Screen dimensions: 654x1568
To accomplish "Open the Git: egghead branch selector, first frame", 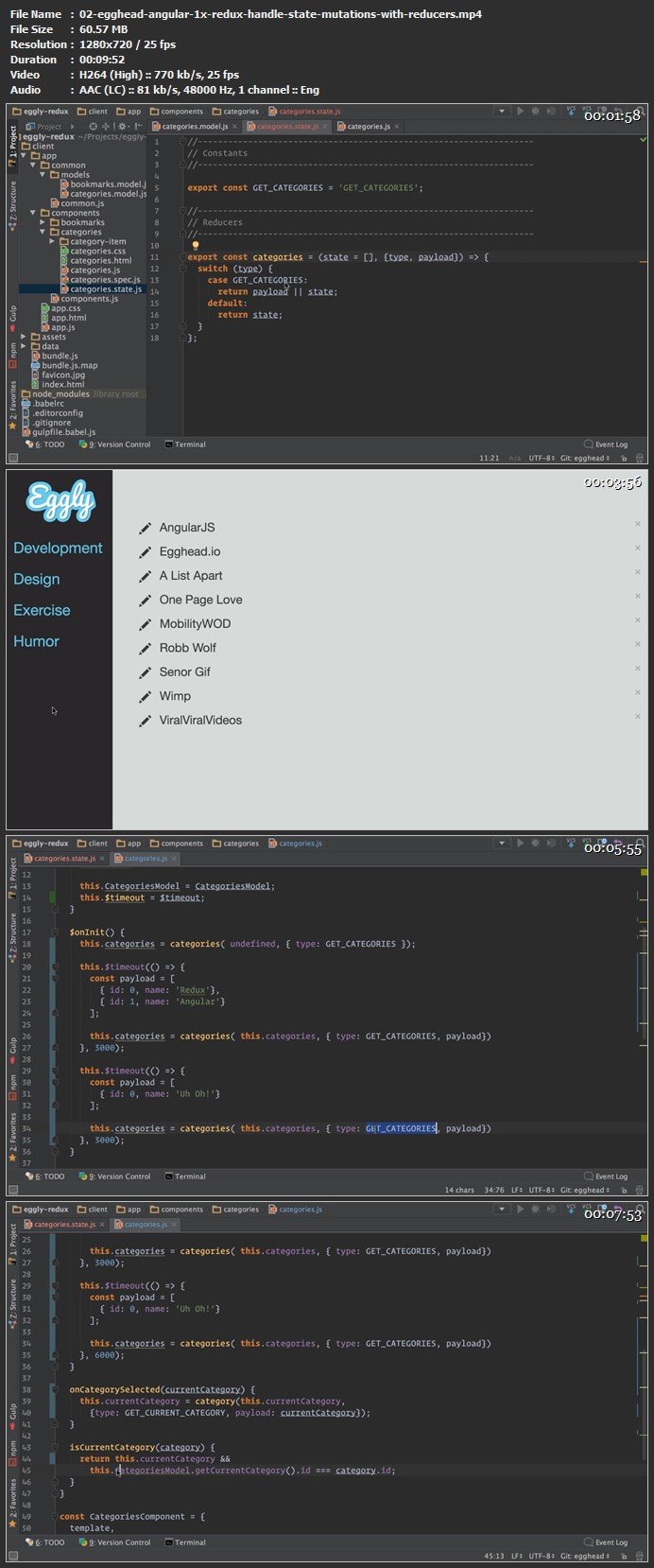I will pyautogui.click(x=584, y=458).
